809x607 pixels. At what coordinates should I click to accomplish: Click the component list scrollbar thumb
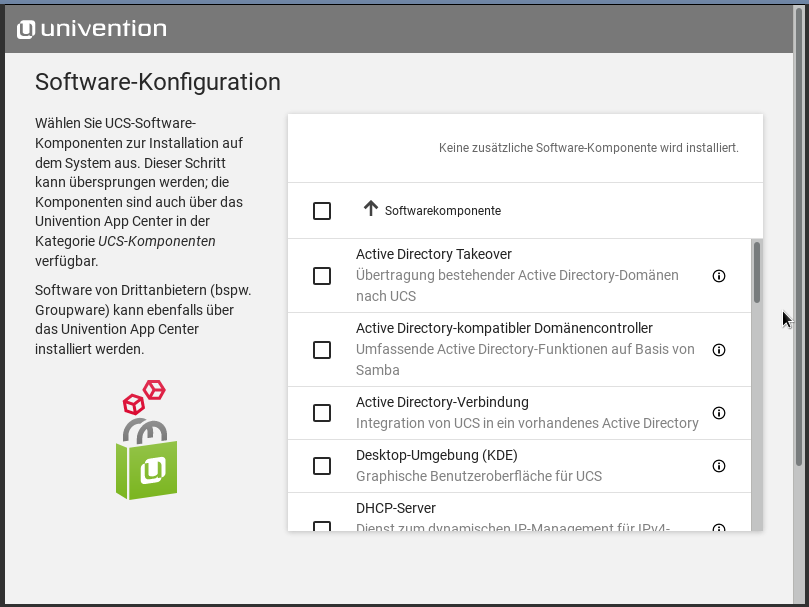pyautogui.click(x=757, y=272)
